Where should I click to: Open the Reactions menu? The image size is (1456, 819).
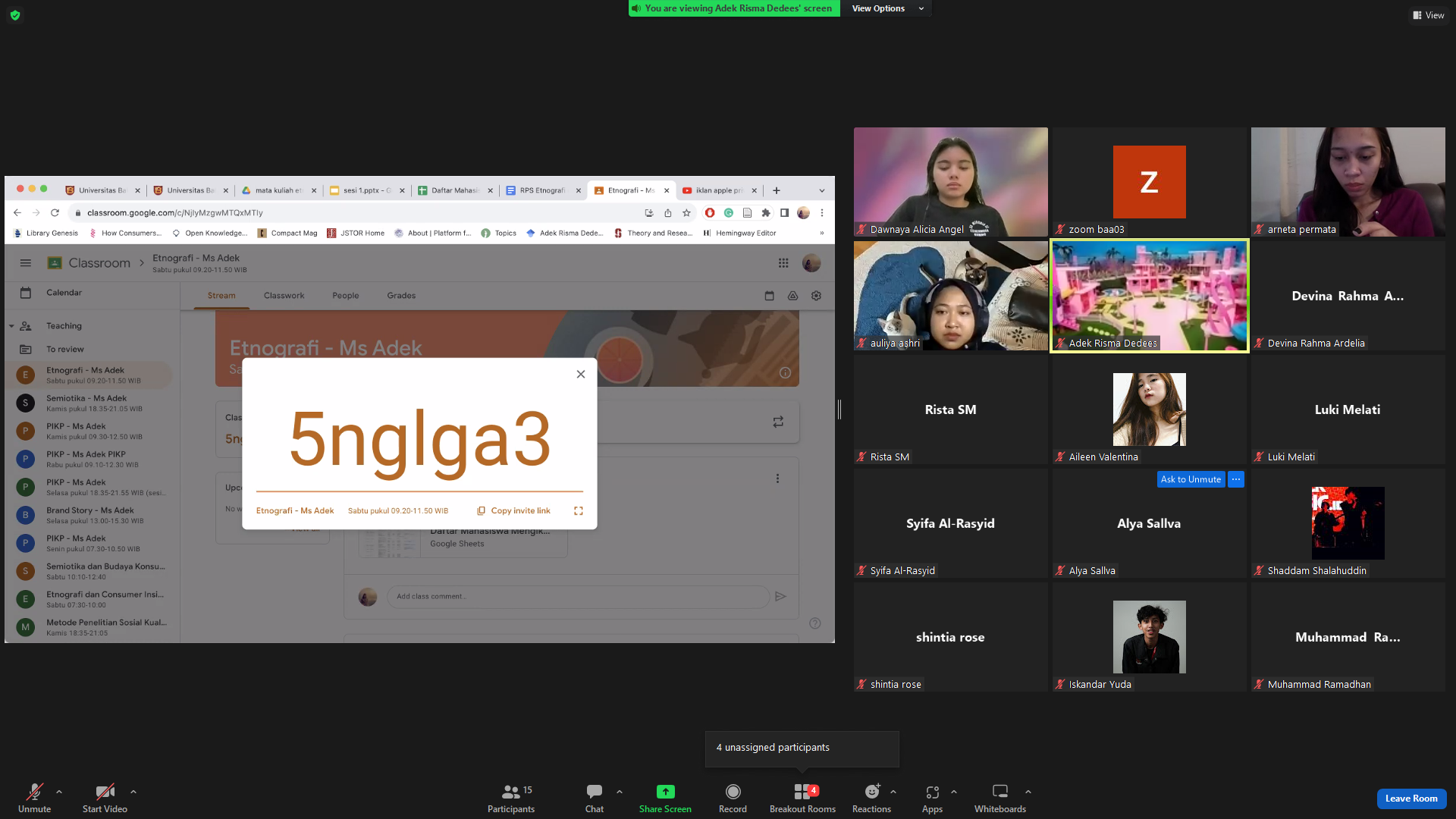[871, 798]
